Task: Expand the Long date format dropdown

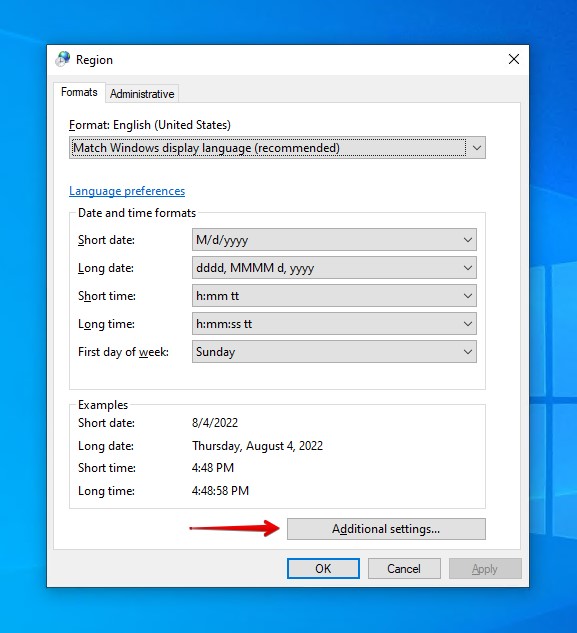Action: tap(334, 268)
